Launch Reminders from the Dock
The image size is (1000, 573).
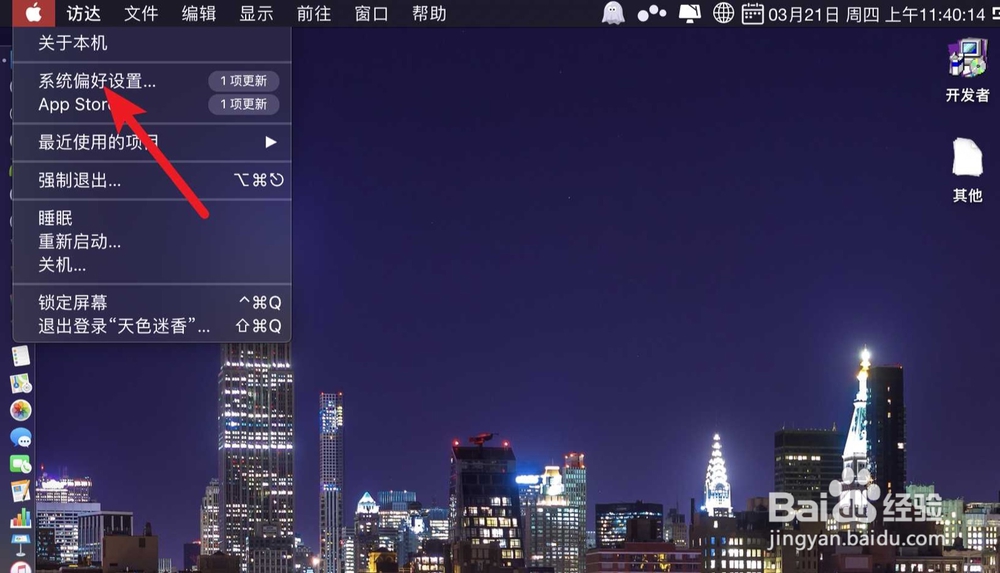pos(20,355)
